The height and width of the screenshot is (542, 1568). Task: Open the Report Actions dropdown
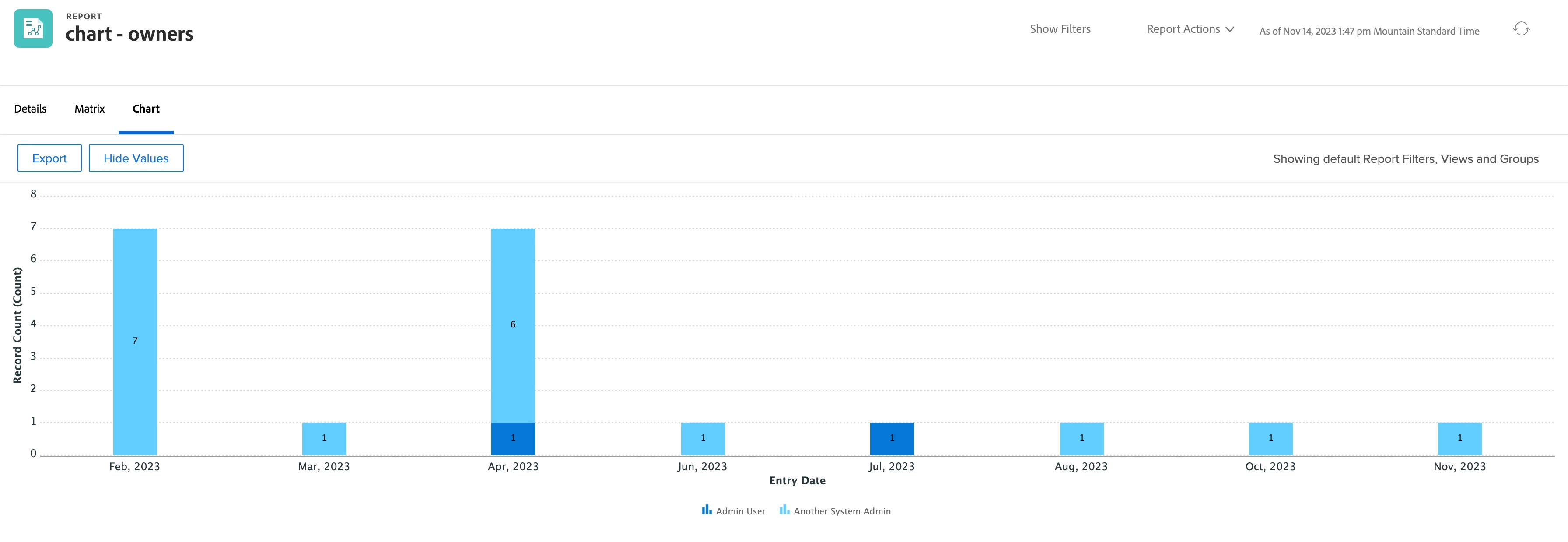(x=1183, y=29)
